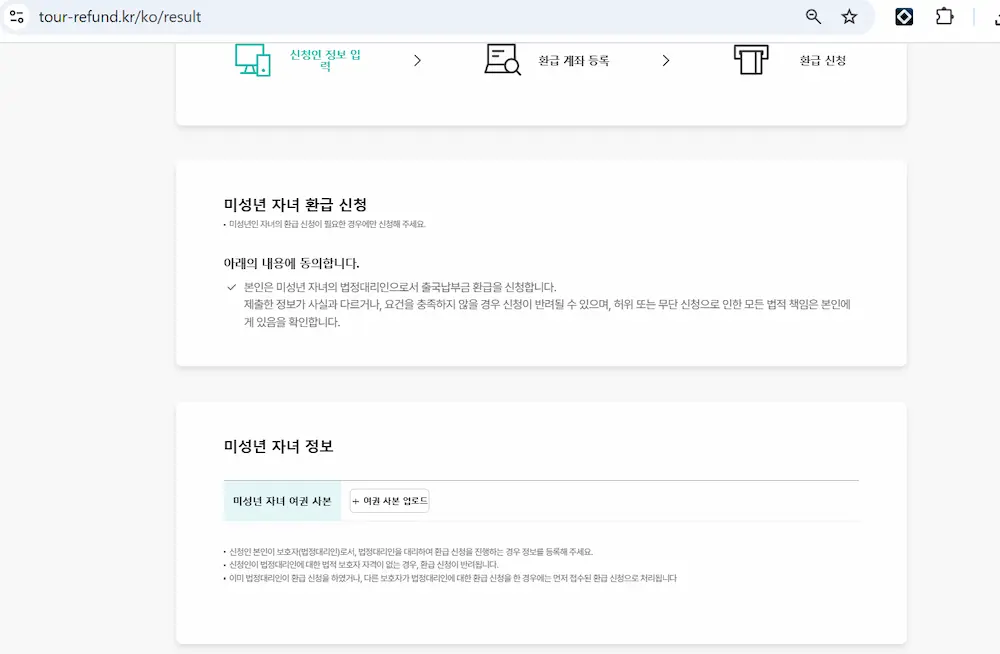1000x654 pixels.
Task: Click the plus icon on the 여권 사본 업로드 button
Action: [x=355, y=500]
